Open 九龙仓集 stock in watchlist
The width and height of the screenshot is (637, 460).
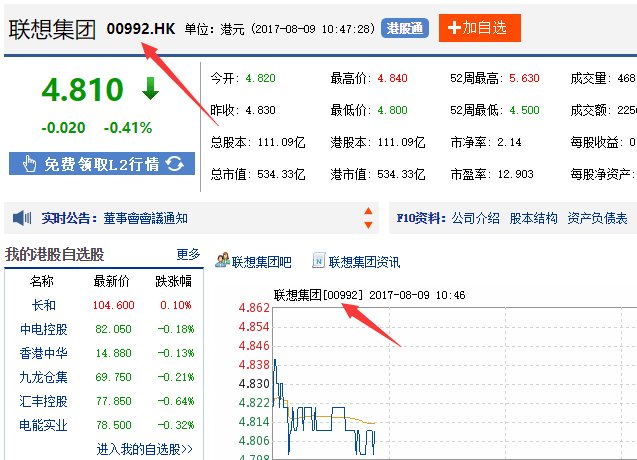coord(43,377)
